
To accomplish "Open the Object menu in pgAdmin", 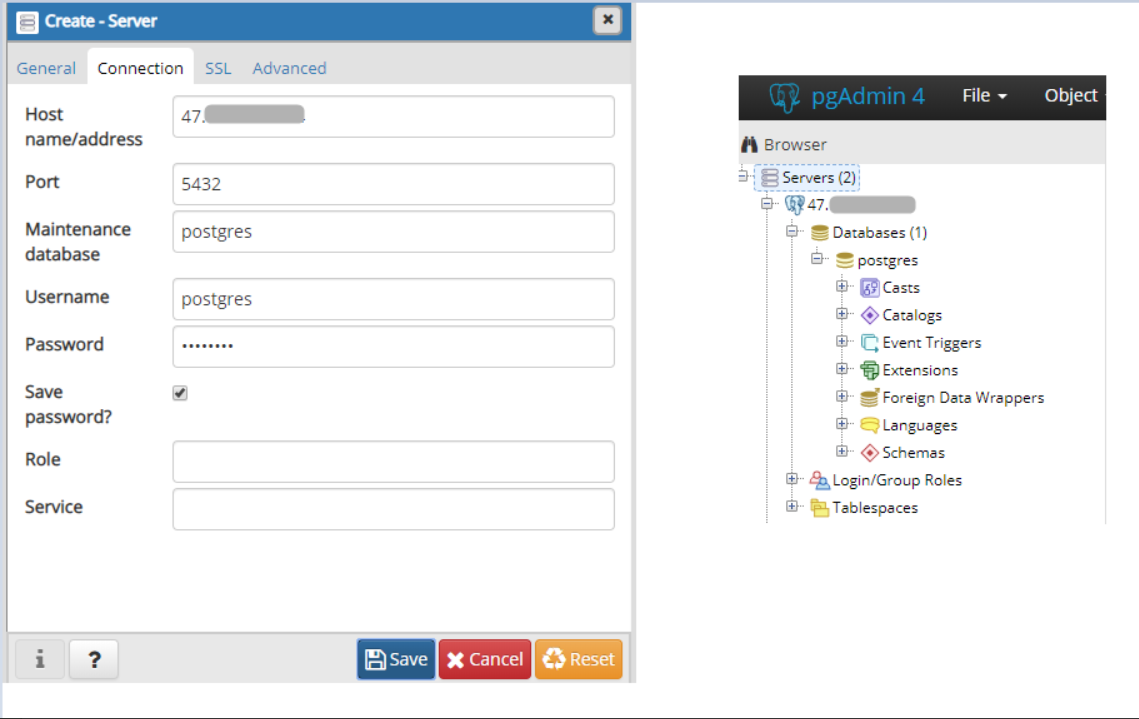I will click(1072, 96).
